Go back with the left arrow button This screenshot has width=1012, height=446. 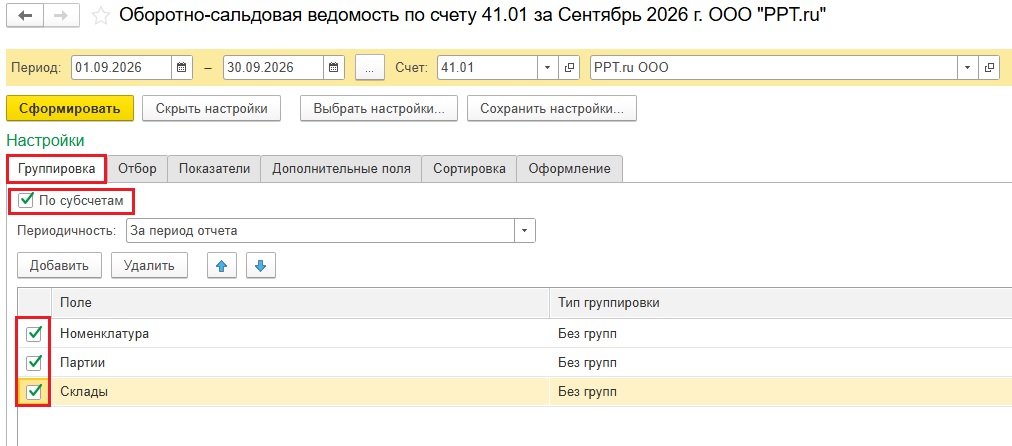pos(25,16)
